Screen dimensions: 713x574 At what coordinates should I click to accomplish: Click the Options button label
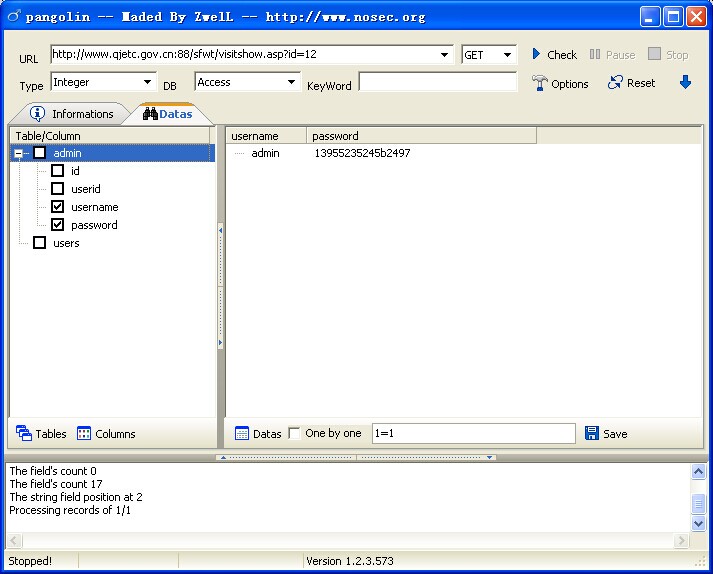pos(570,84)
